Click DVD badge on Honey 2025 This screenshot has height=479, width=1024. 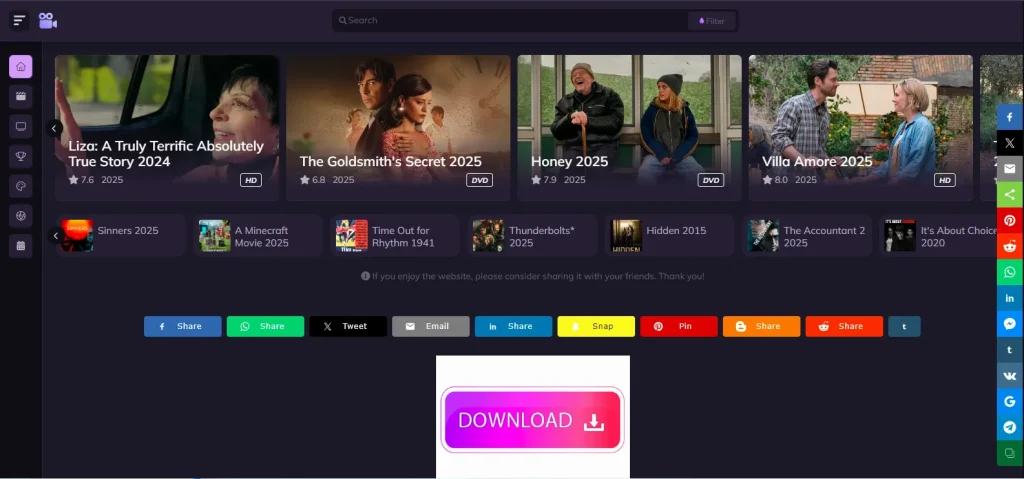click(711, 180)
